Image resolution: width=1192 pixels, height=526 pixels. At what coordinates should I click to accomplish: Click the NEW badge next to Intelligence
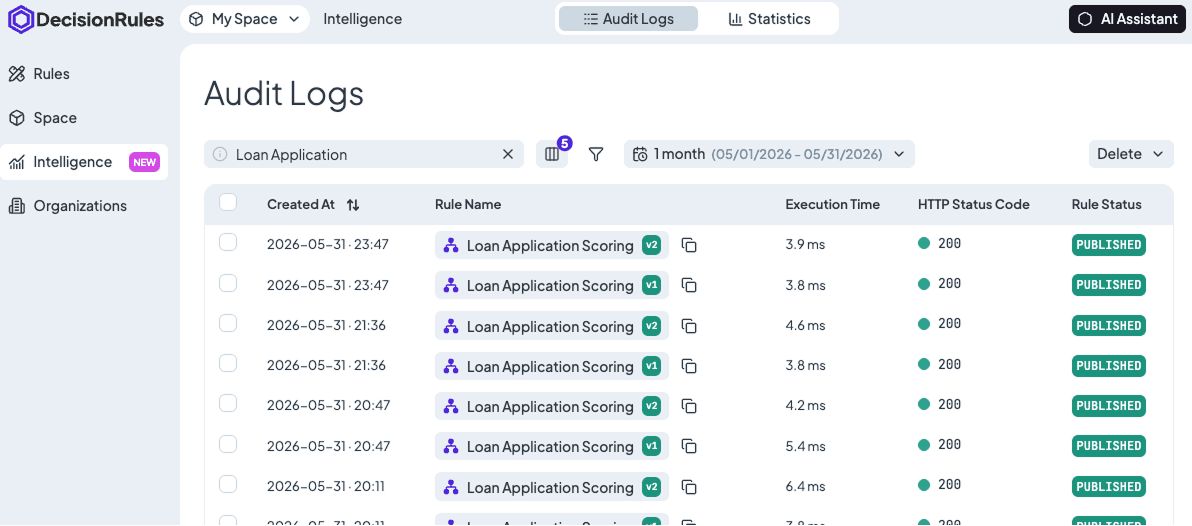tap(144, 162)
